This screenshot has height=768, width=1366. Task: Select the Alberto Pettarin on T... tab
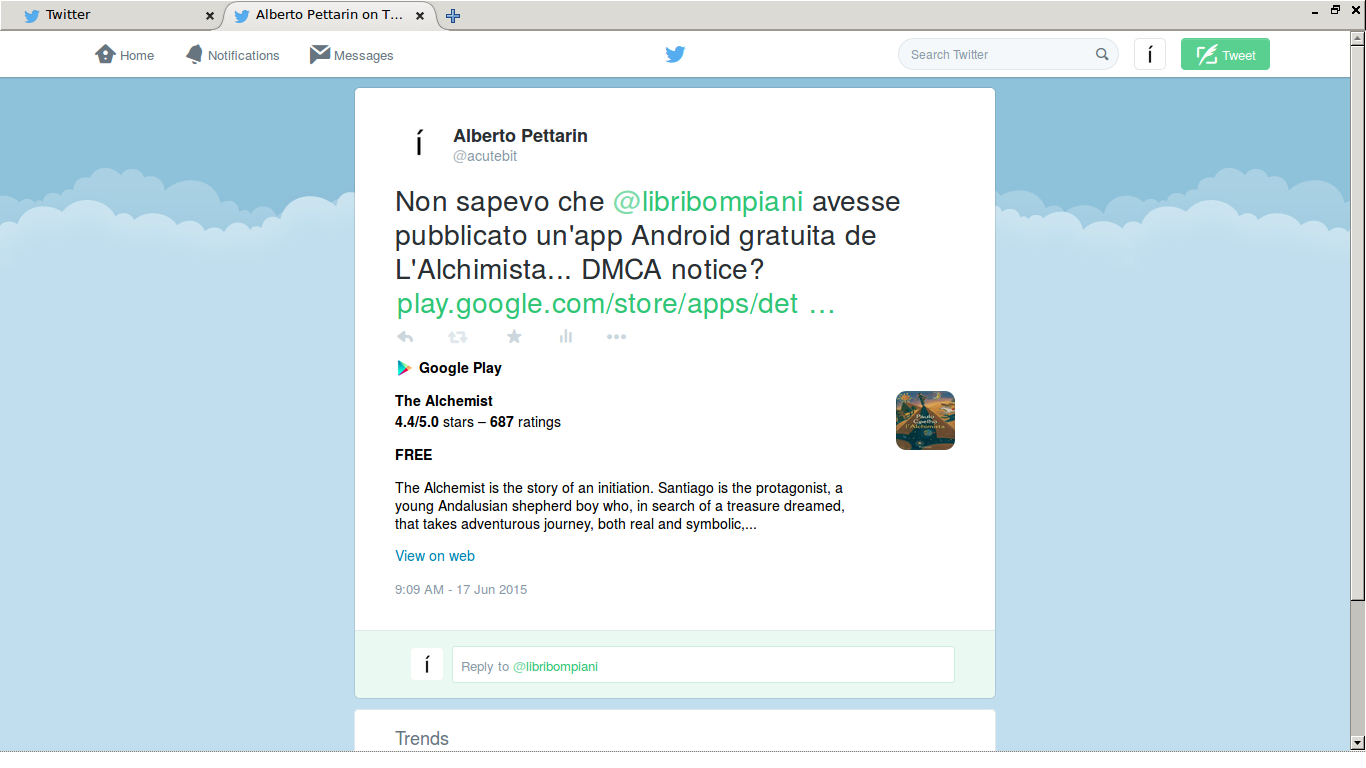329,15
